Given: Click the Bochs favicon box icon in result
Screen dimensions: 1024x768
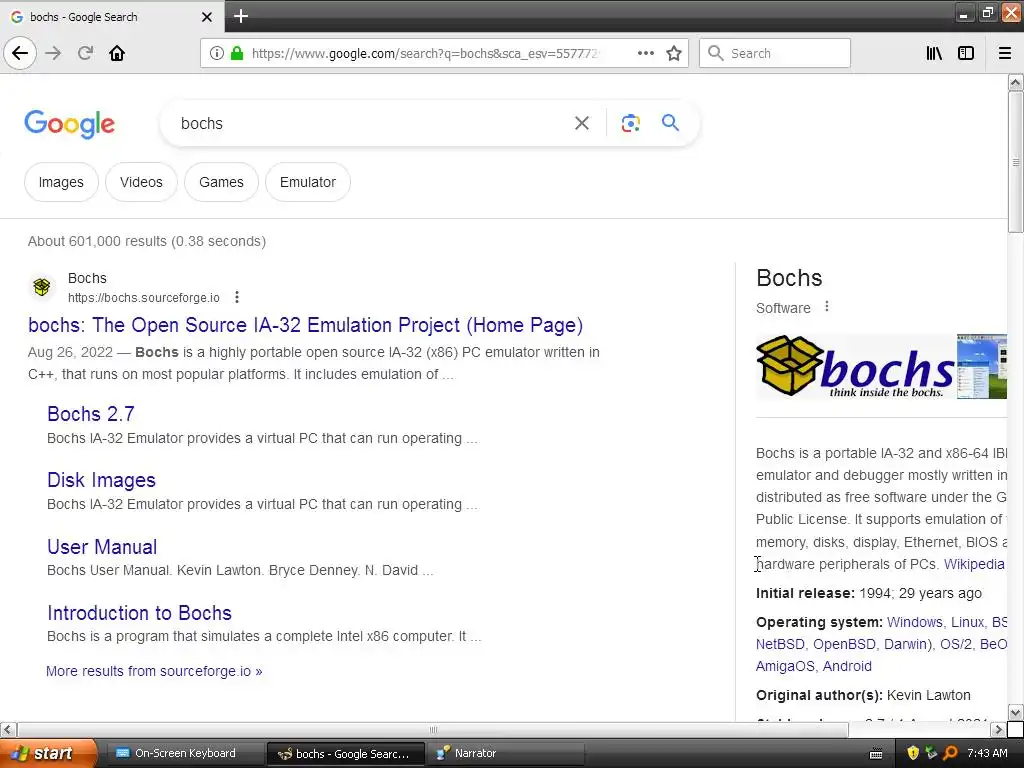Looking at the screenshot, I should (42, 287).
